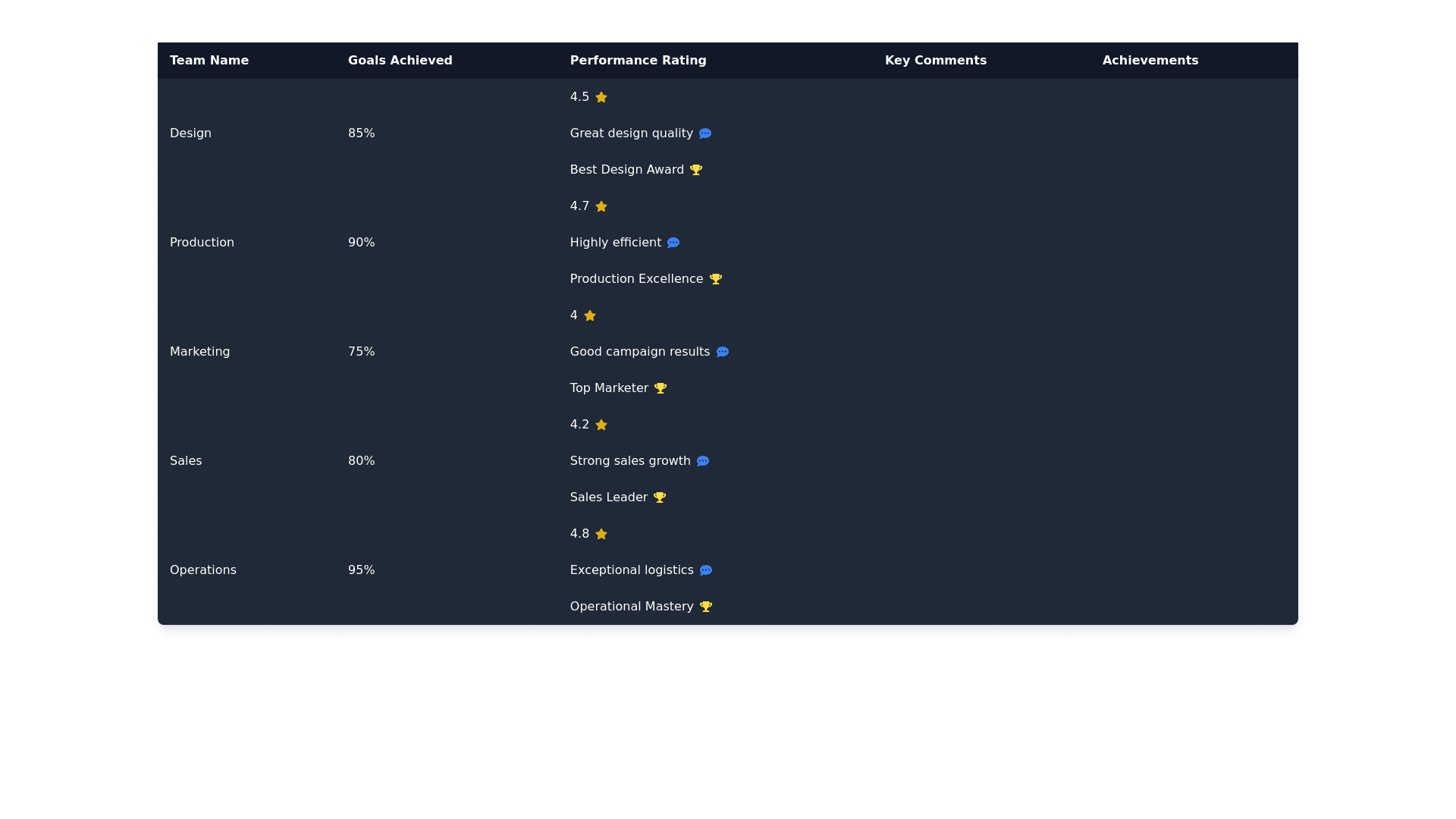Click trophy icon beside Best Design Award
1456x819 pixels.
[x=695, y=170]
